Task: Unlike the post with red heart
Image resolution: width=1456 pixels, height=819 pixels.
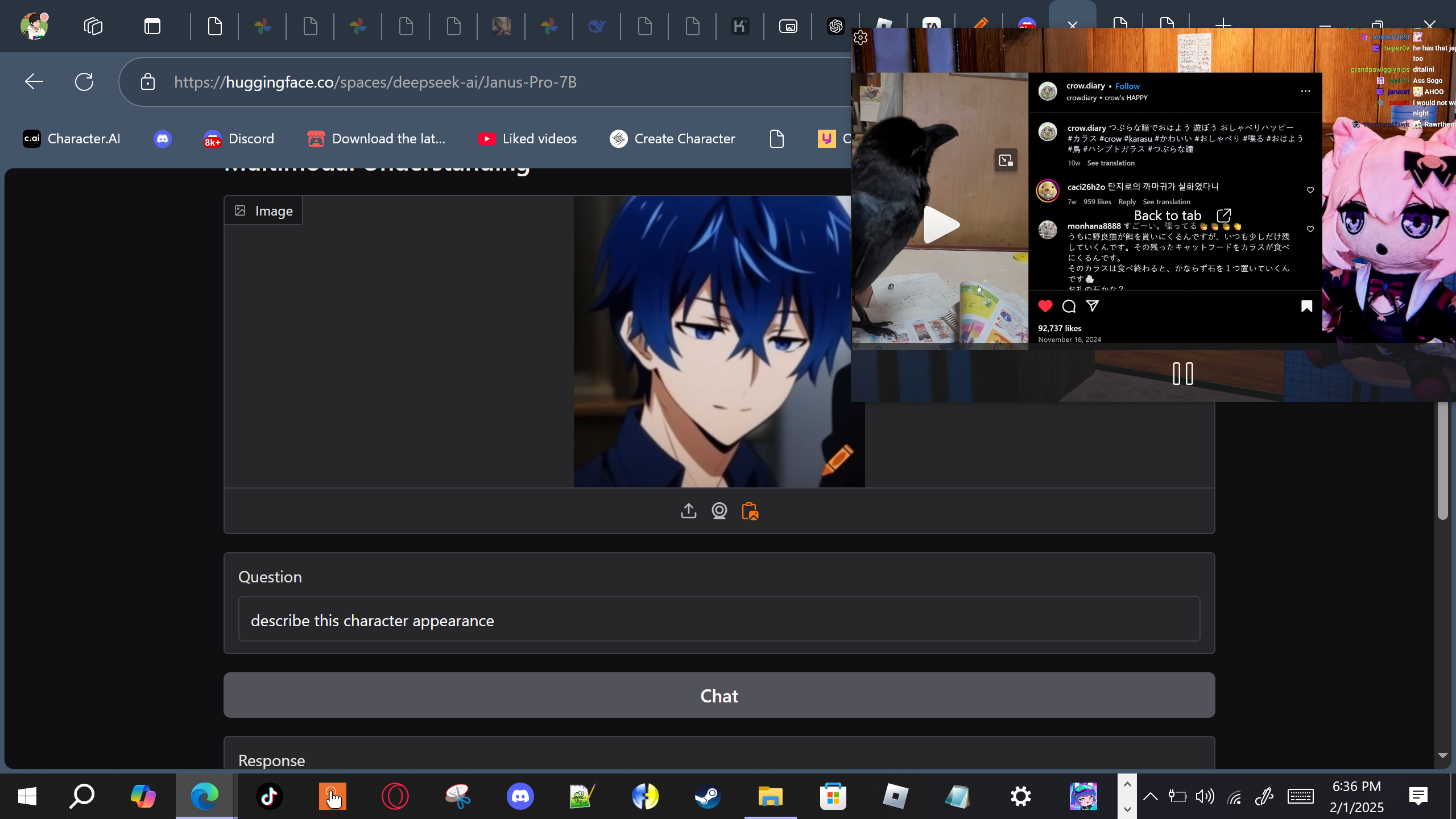Action: point(1045,306)
